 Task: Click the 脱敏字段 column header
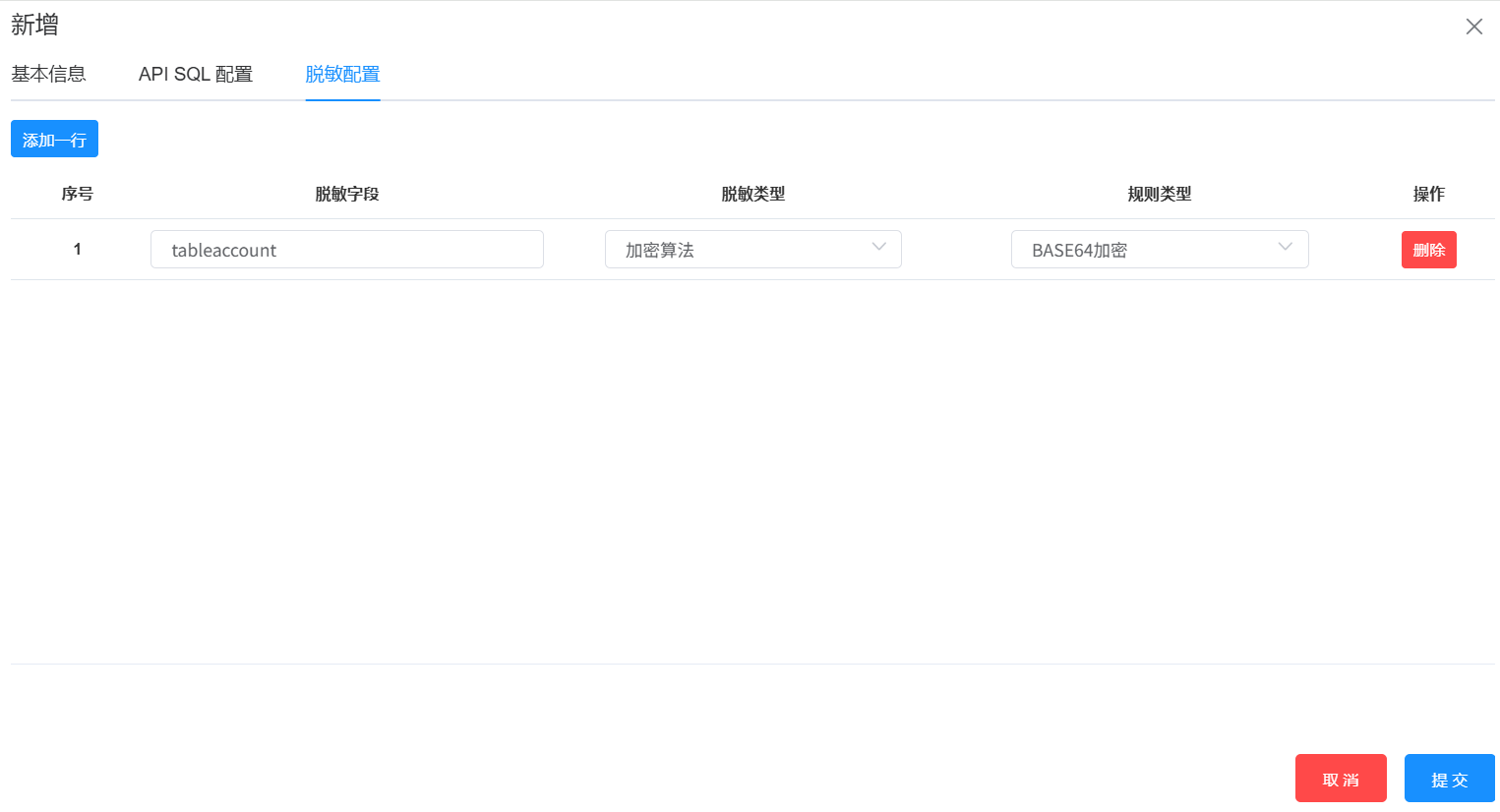346,194
